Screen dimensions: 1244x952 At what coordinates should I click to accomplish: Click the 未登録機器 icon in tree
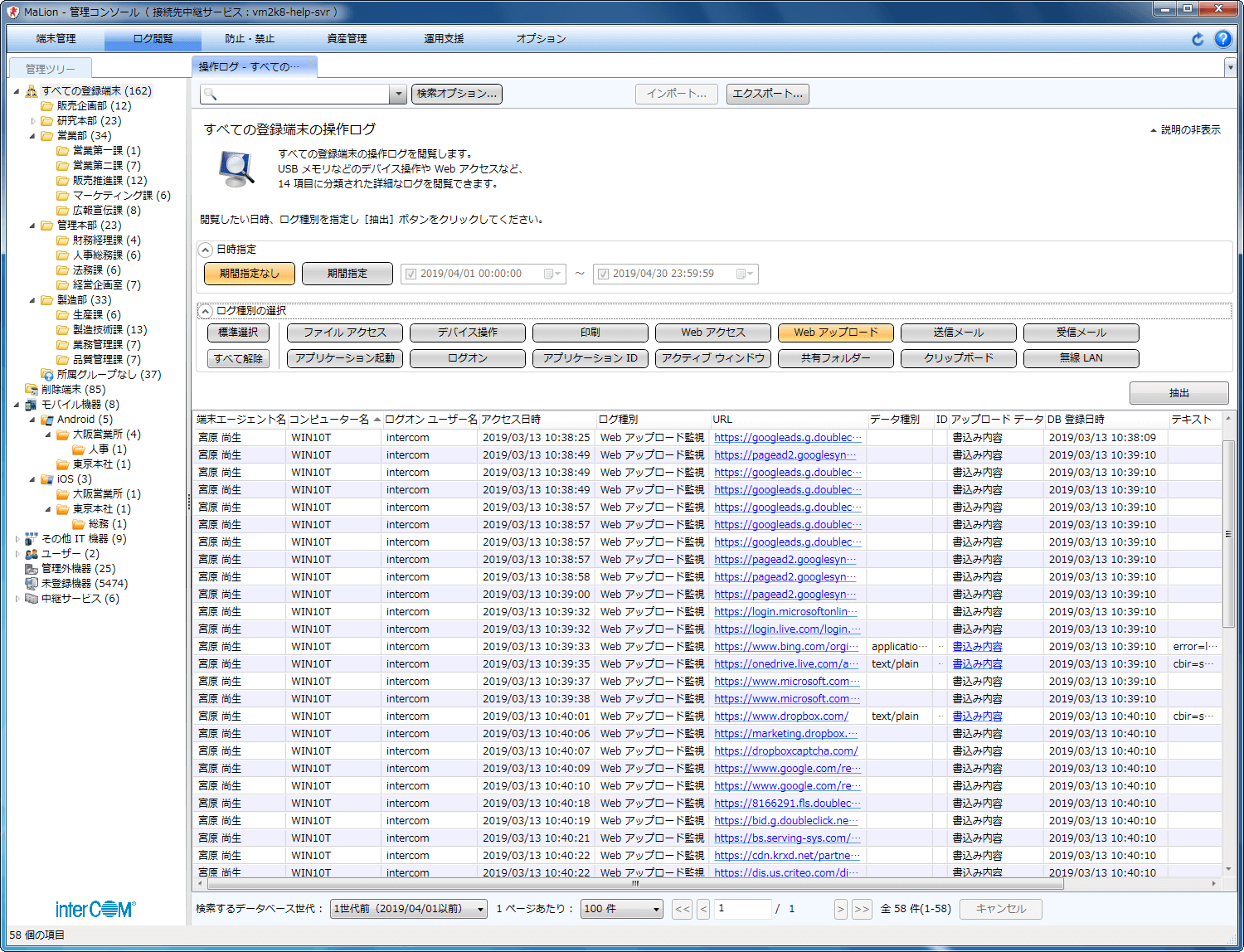pos(32,584)
